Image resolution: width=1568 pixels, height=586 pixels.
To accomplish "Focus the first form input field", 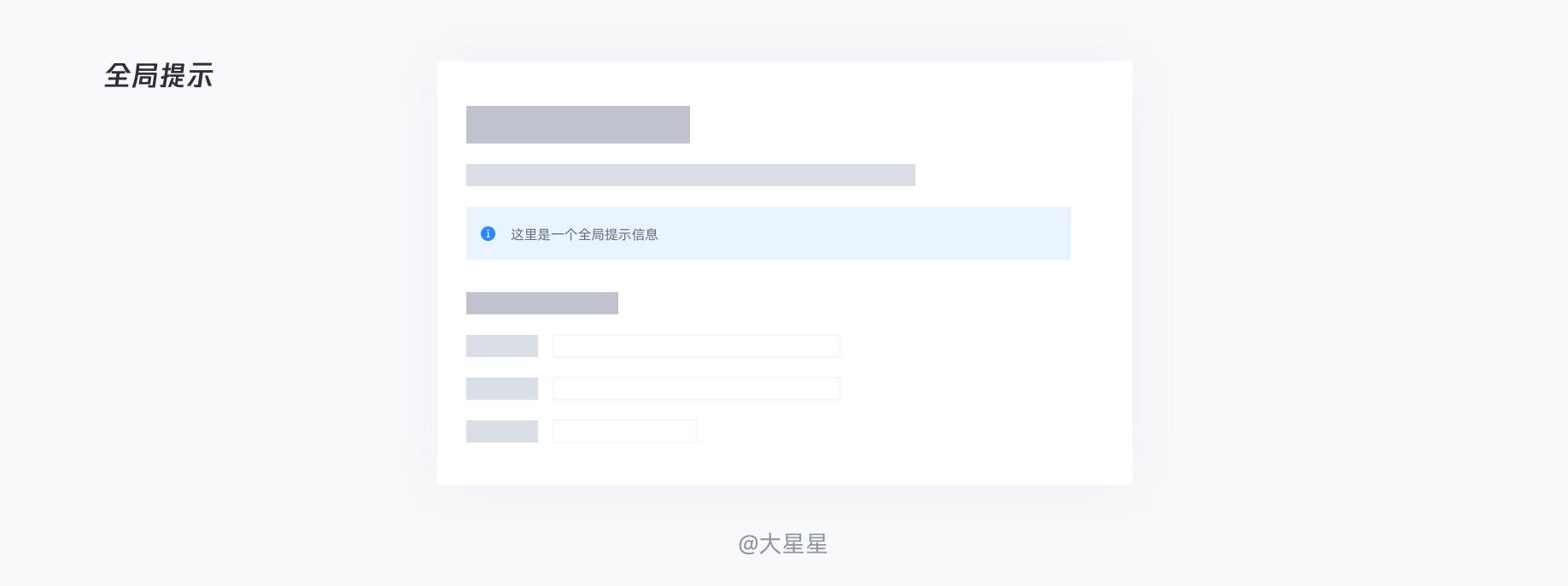I will click(x=697, y=346).
